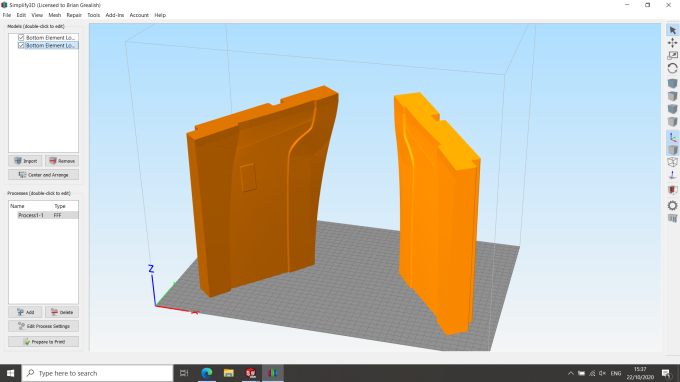This screenshot has height=382, width=680.
Task: Open the File menu
Action: coord(7,15)
